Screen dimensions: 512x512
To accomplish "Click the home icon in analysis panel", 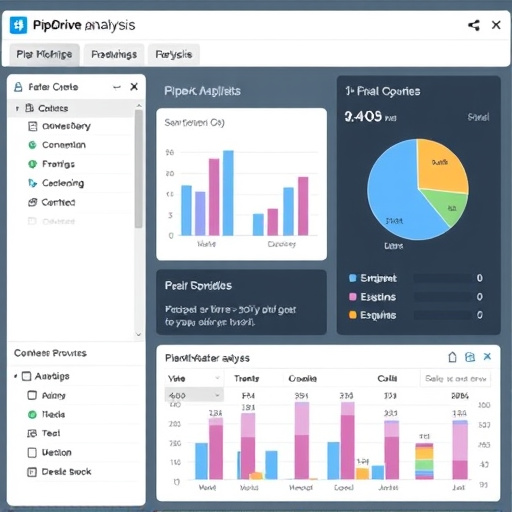I will tap(452, 357).
